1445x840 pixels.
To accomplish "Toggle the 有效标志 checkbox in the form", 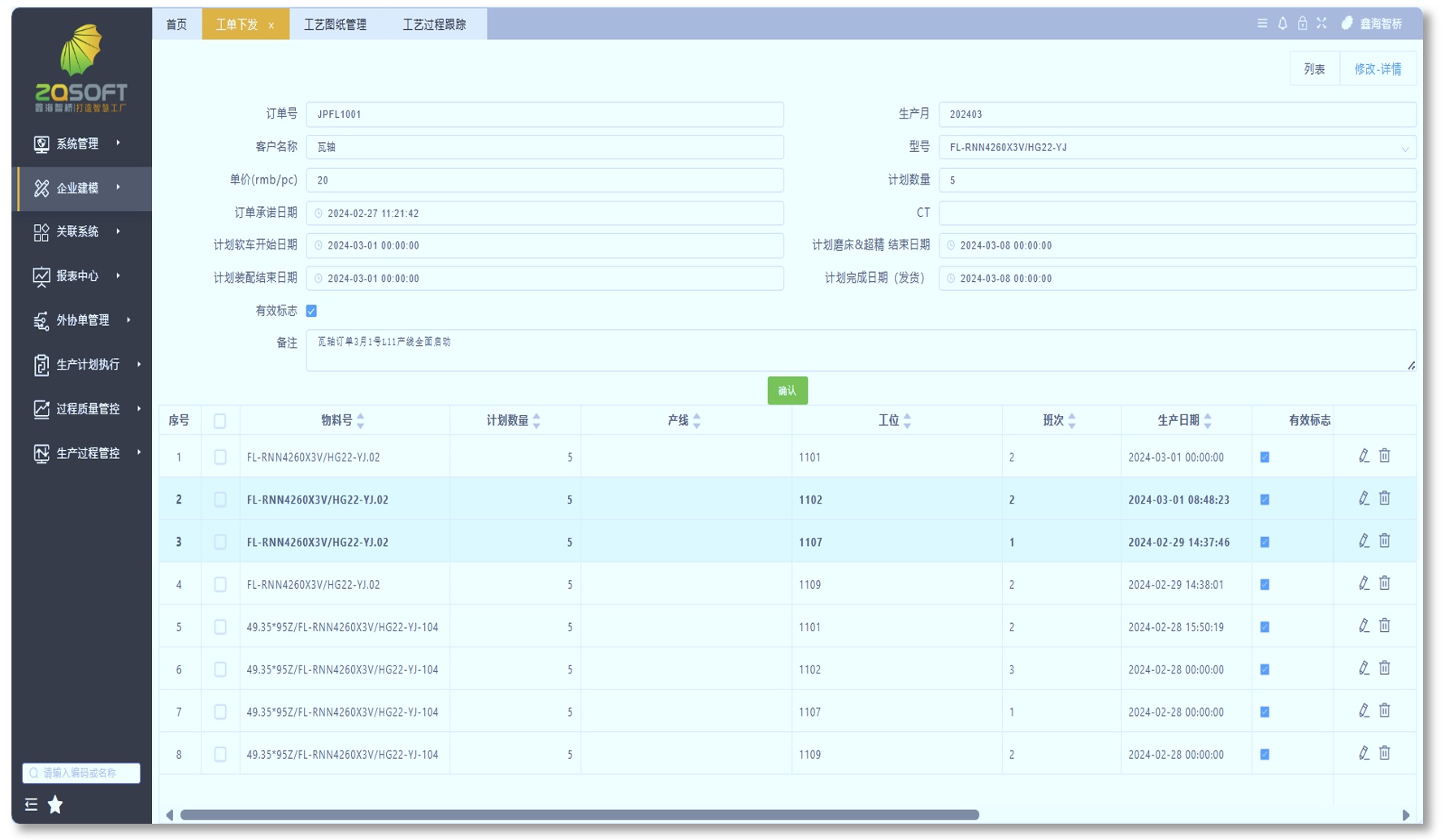I will 311,311.
